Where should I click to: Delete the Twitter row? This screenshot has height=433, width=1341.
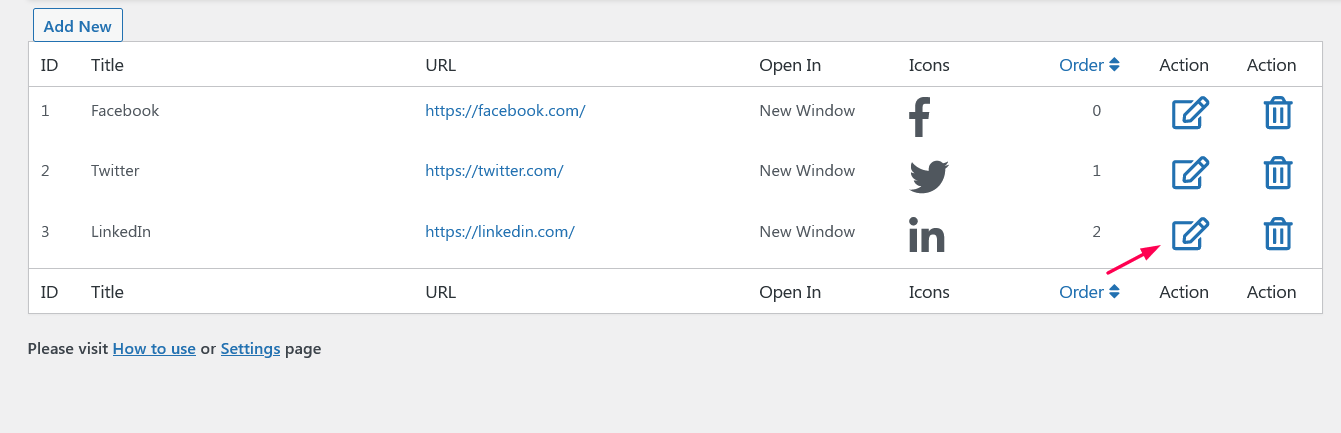click(1277, 173)
